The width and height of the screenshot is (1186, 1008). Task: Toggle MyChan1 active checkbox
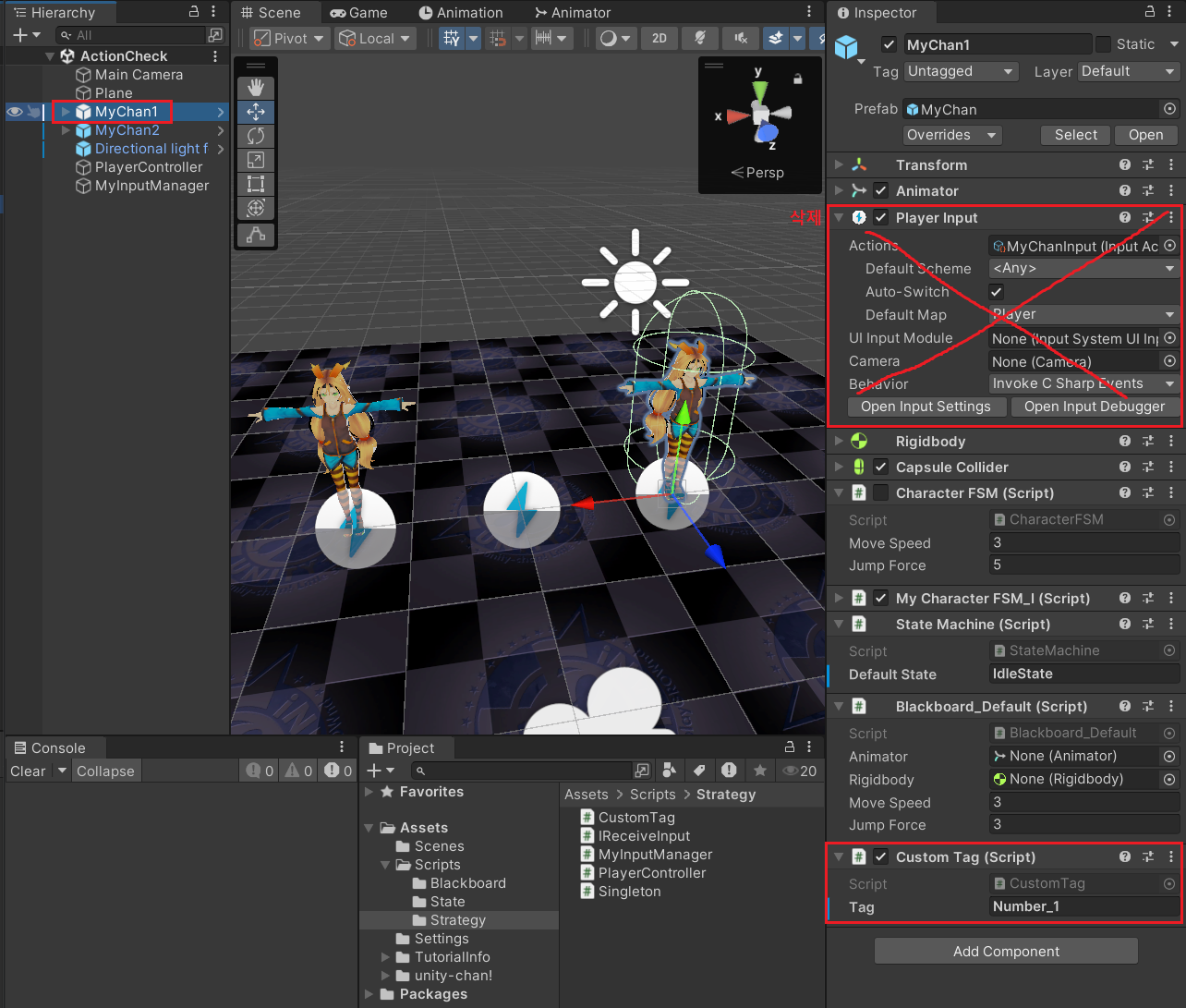click(x=889, y=44)
